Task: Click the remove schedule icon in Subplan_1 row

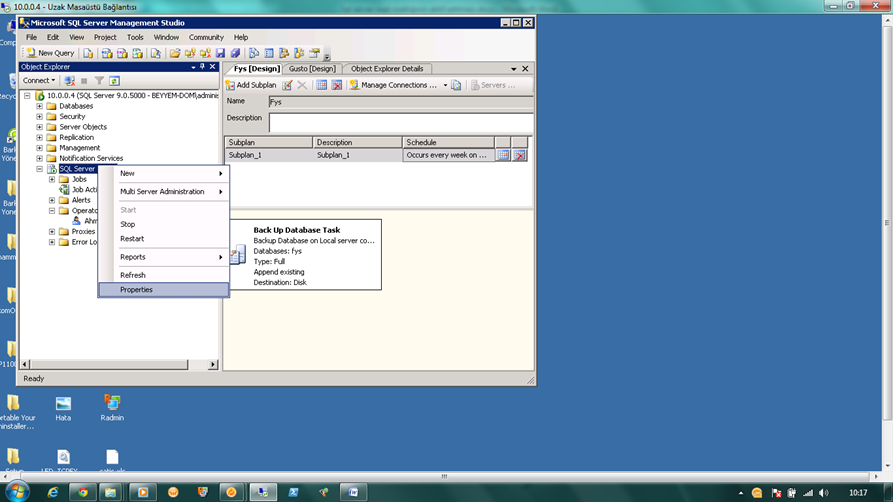Action: pyautogui.click(x=519, y=155)
